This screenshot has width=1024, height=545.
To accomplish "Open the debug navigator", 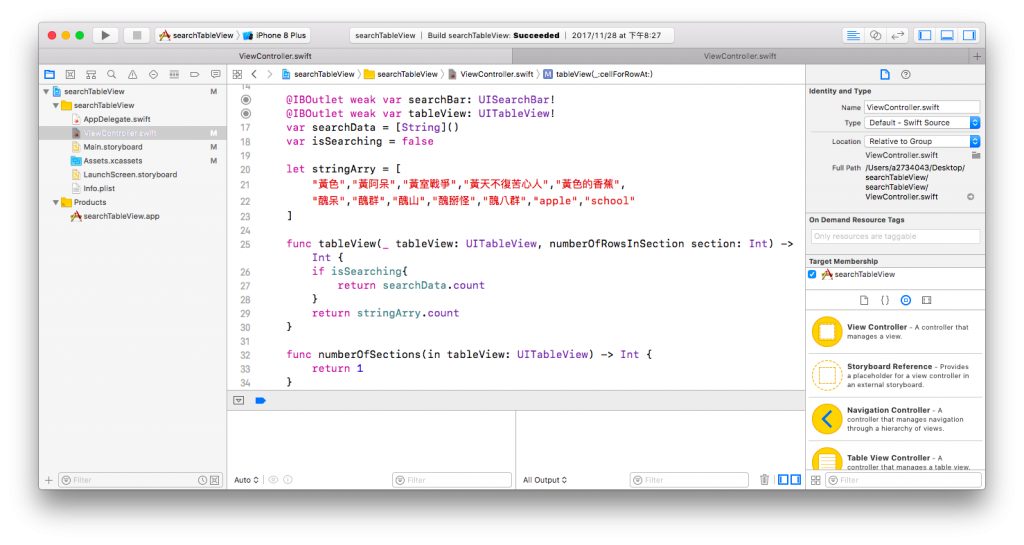I will tap(174, 74).
